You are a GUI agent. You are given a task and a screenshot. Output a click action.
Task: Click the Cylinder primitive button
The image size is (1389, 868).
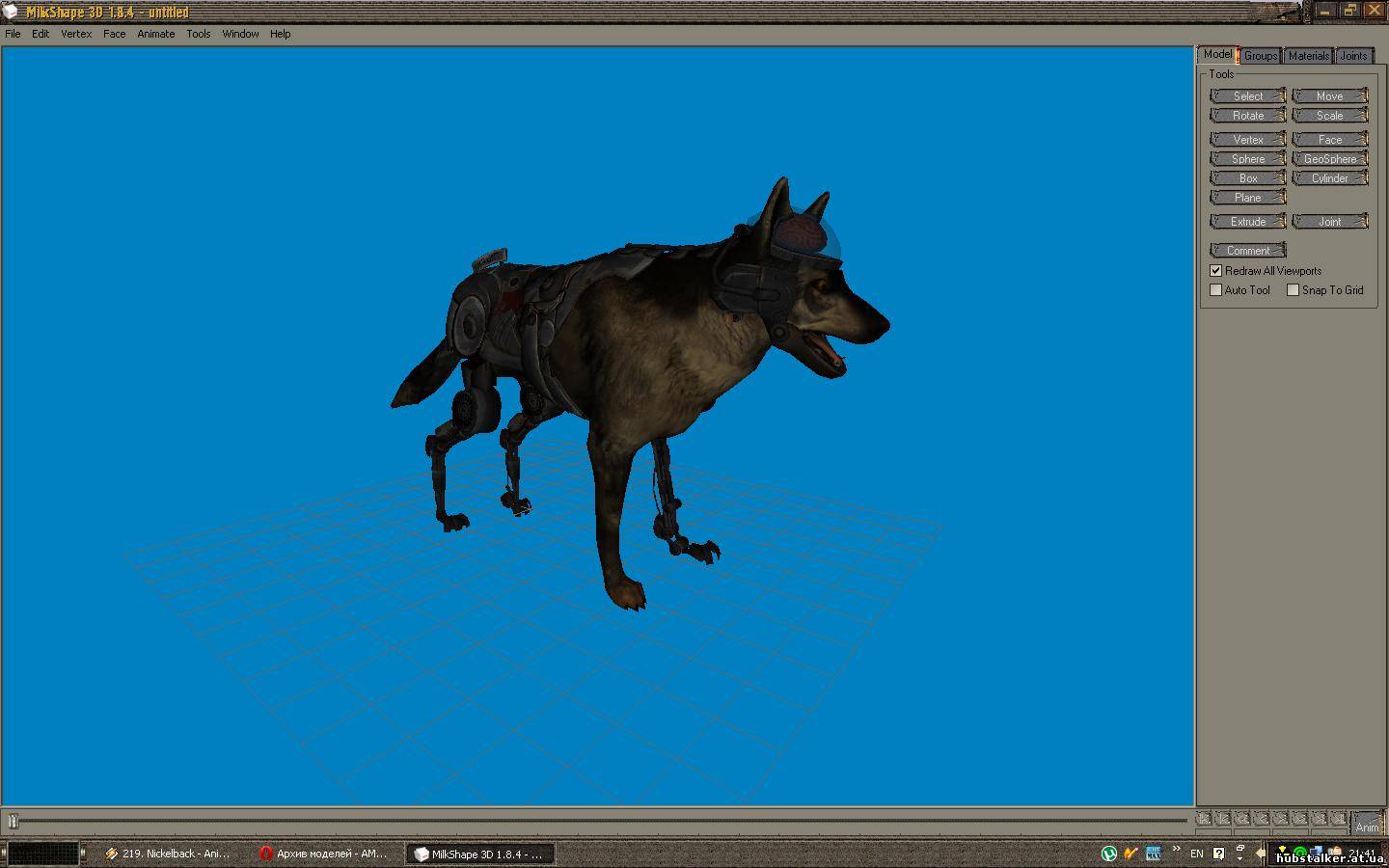(1330, 177)
